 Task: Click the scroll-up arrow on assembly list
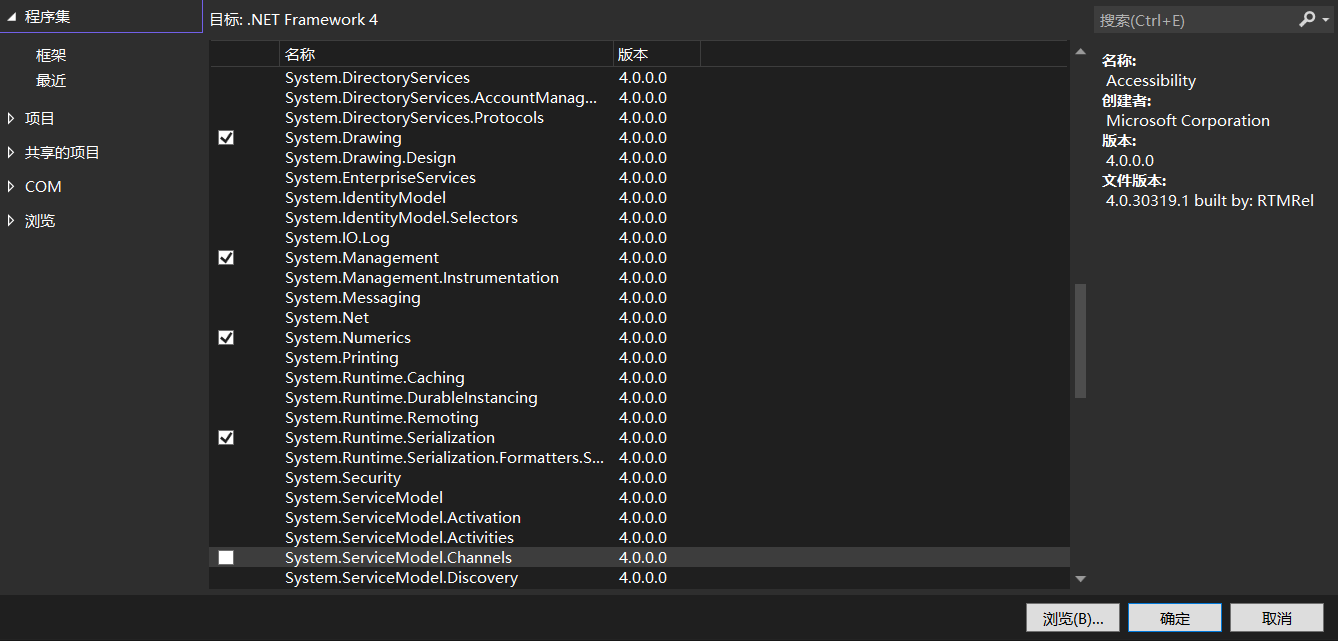coord(1081,51)
